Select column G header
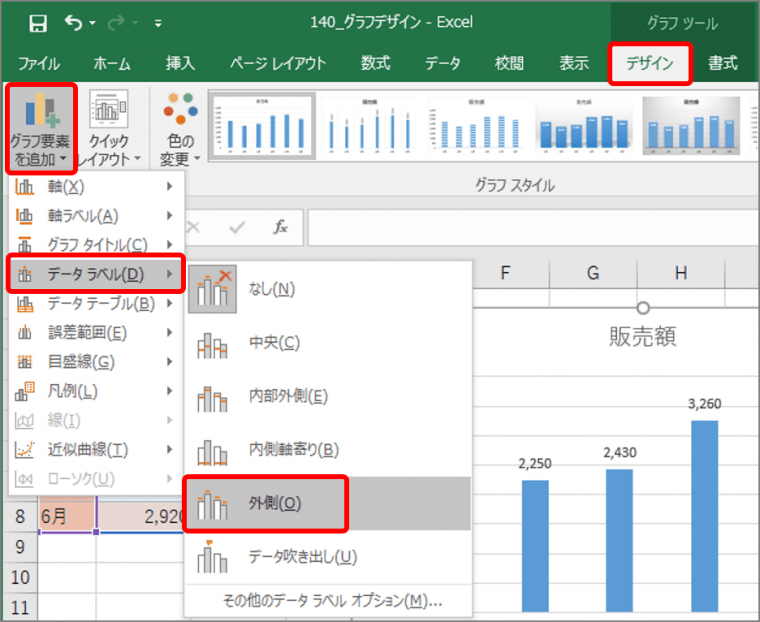This screenshot has height=622, width=760. point(593,273)
